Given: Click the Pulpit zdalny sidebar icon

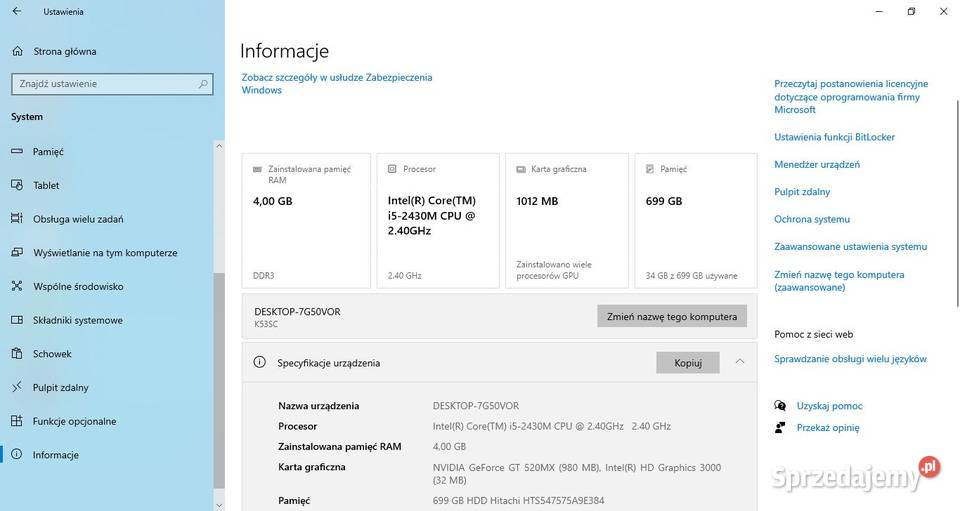Looking at the screenshot, I should click(x=17, y=387).
